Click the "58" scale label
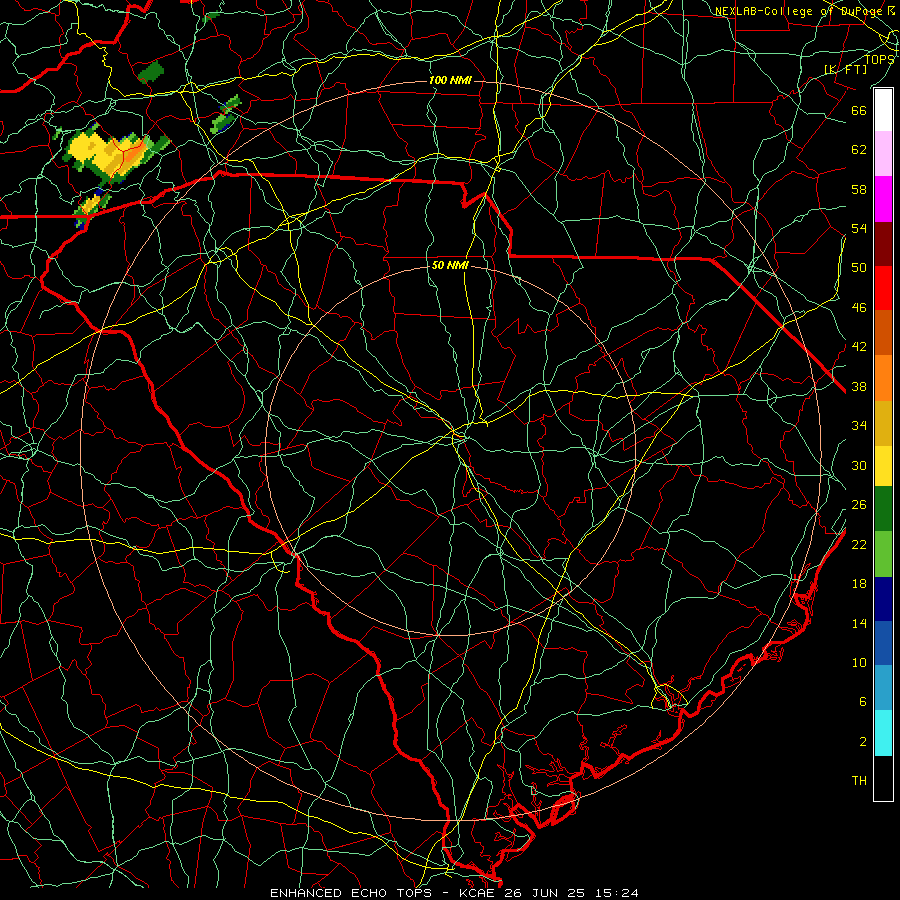The height and width of the screenshot is (900, 900). coord(859,189)
